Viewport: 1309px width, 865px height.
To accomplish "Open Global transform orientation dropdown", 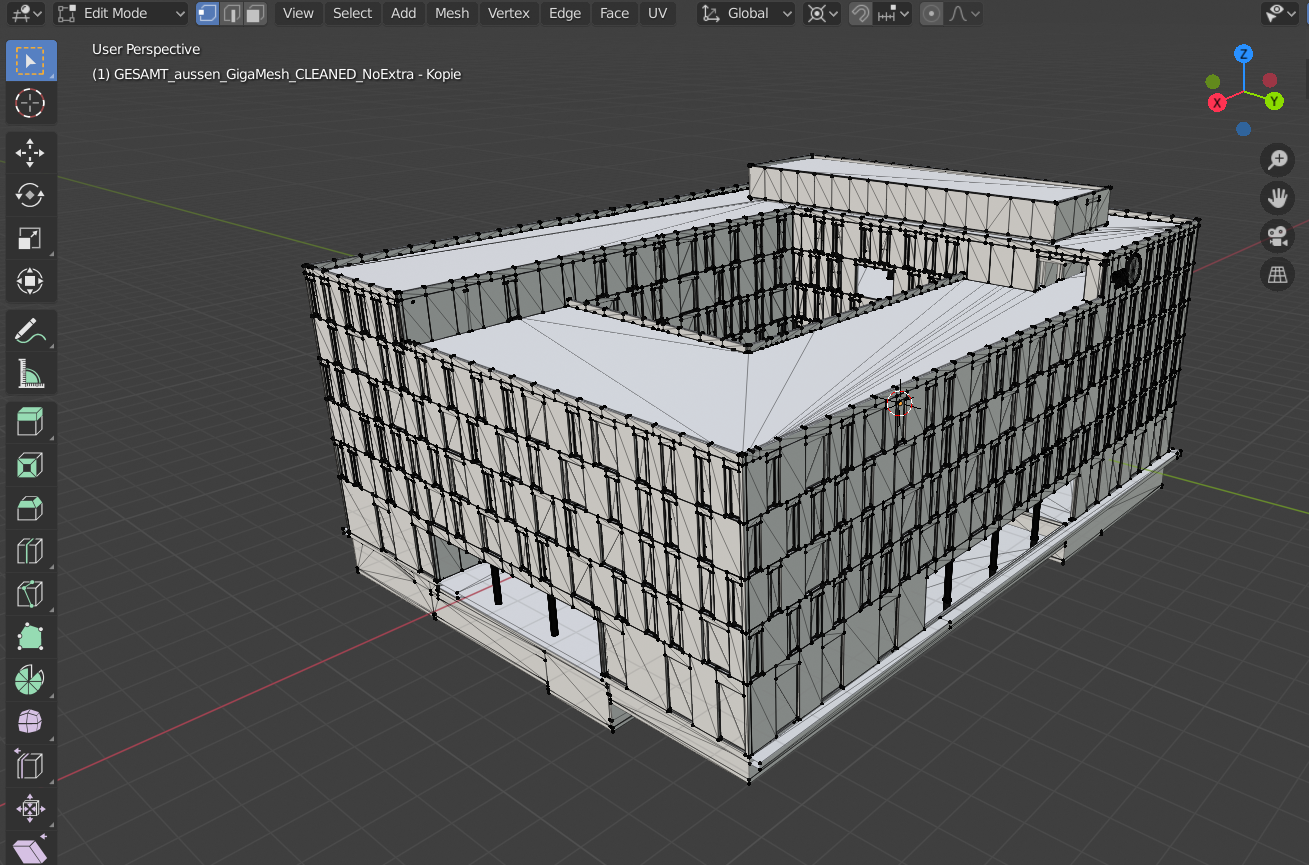I will pyautogui.click(x=746, y=13).
